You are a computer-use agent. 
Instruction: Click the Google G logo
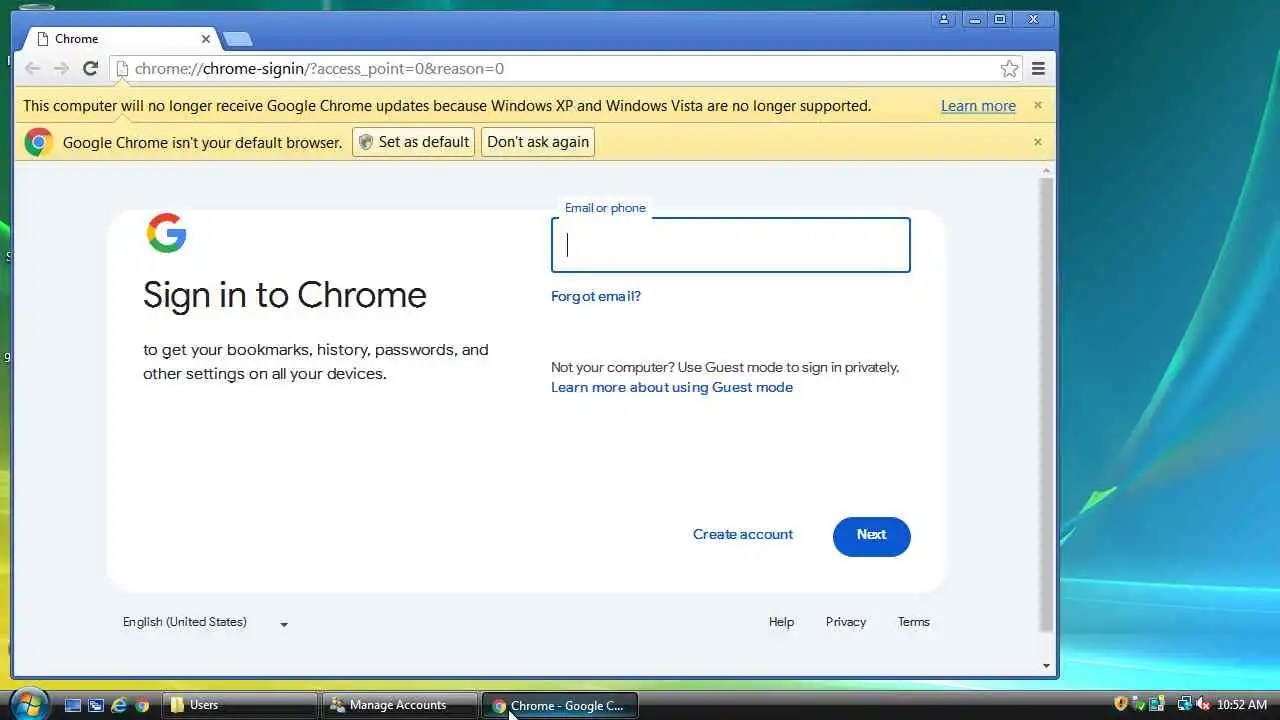pyautogui.click(x=166, y=233)
